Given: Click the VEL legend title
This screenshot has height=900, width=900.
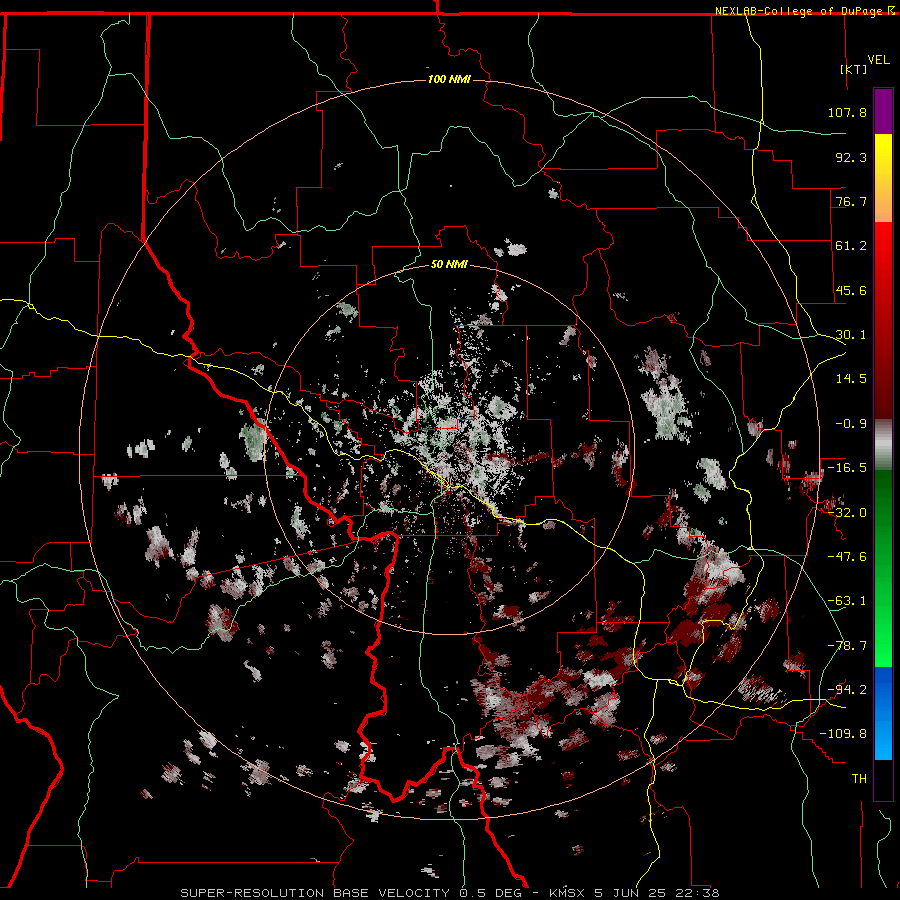Looking at the screenshot, I should [x=878, y=60].
